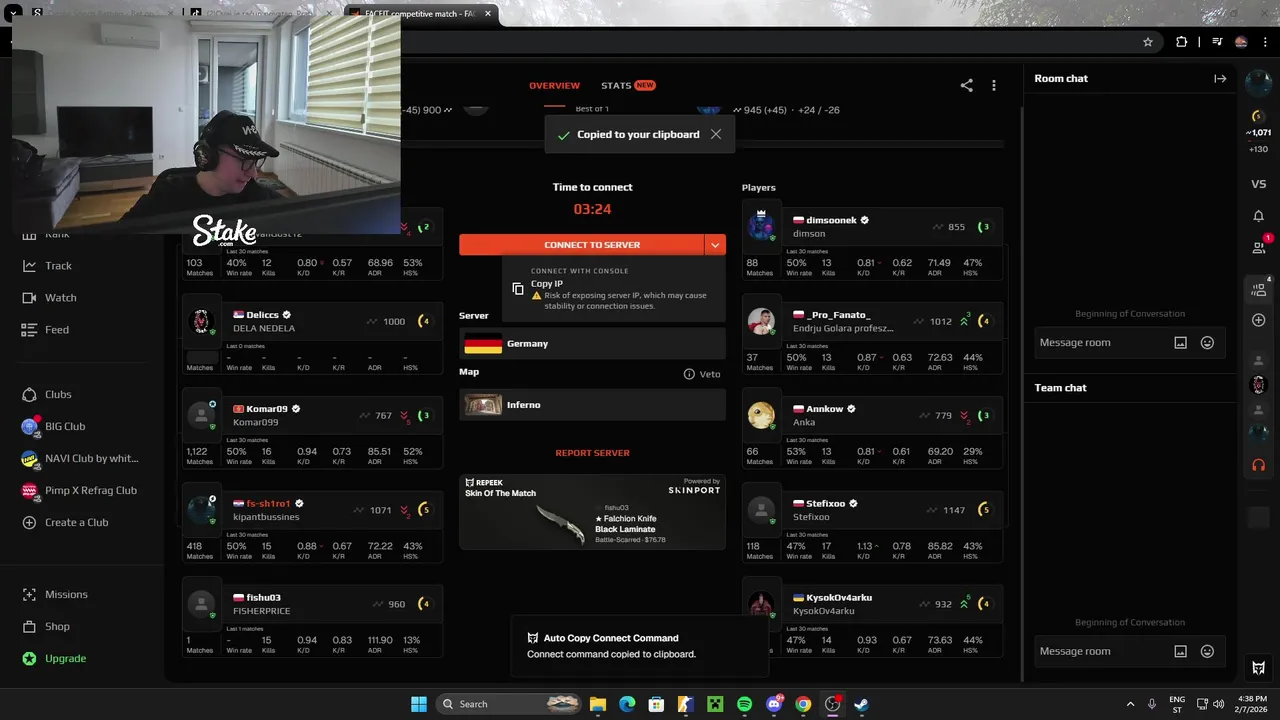The width and height of the screenshot is (1280, 720).
Task: Open browser media control icon
Action: coord(1217,42)
